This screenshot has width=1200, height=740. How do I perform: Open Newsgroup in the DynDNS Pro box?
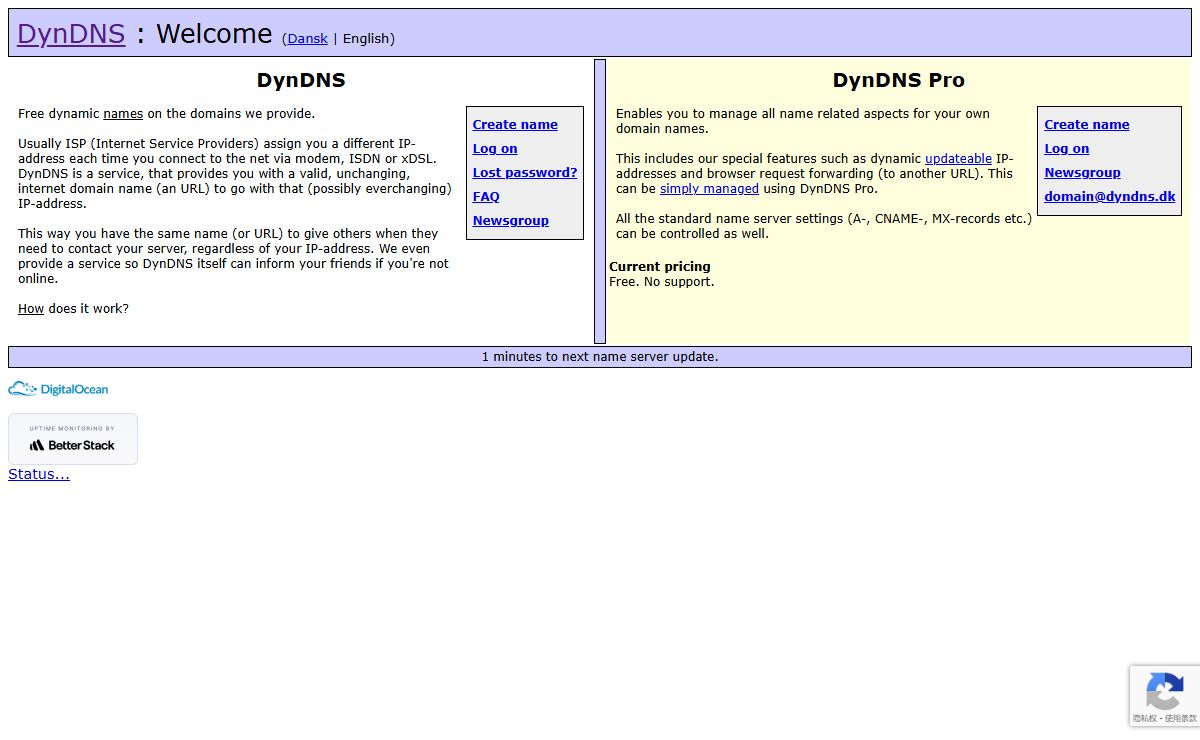(1082, 172)
